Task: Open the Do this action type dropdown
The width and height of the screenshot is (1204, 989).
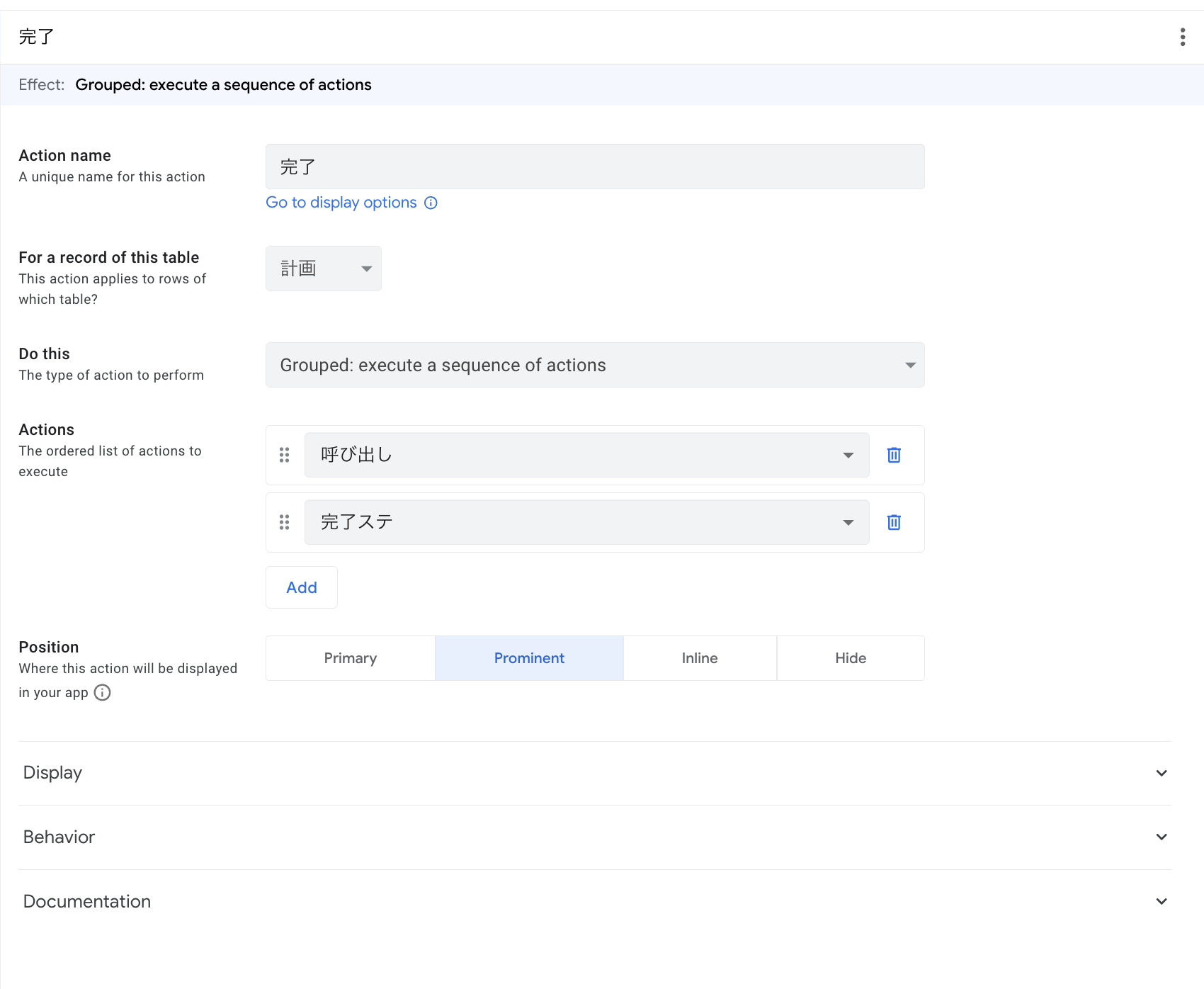Action: (x=595, y=365)
